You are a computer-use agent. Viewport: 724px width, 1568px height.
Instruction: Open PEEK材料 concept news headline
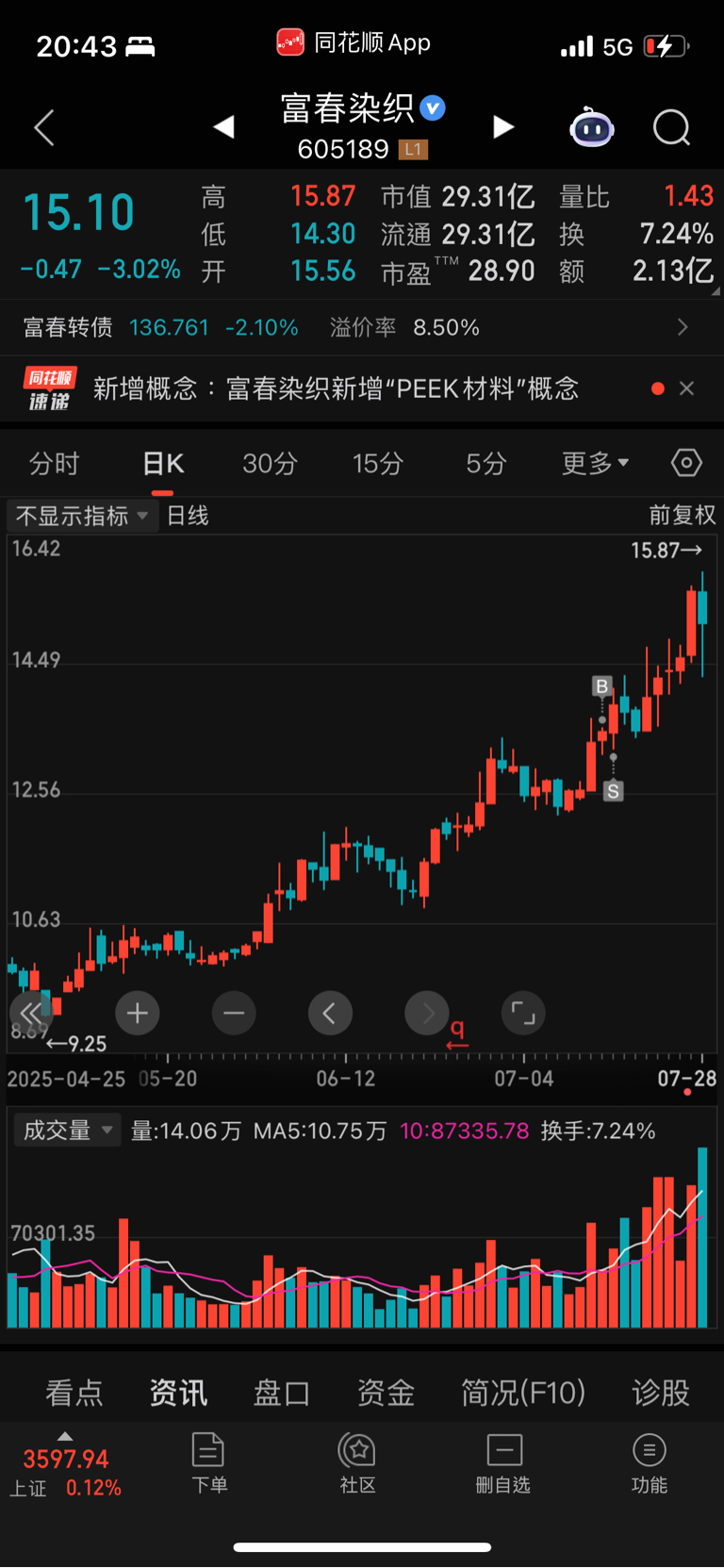click(336, 388)
